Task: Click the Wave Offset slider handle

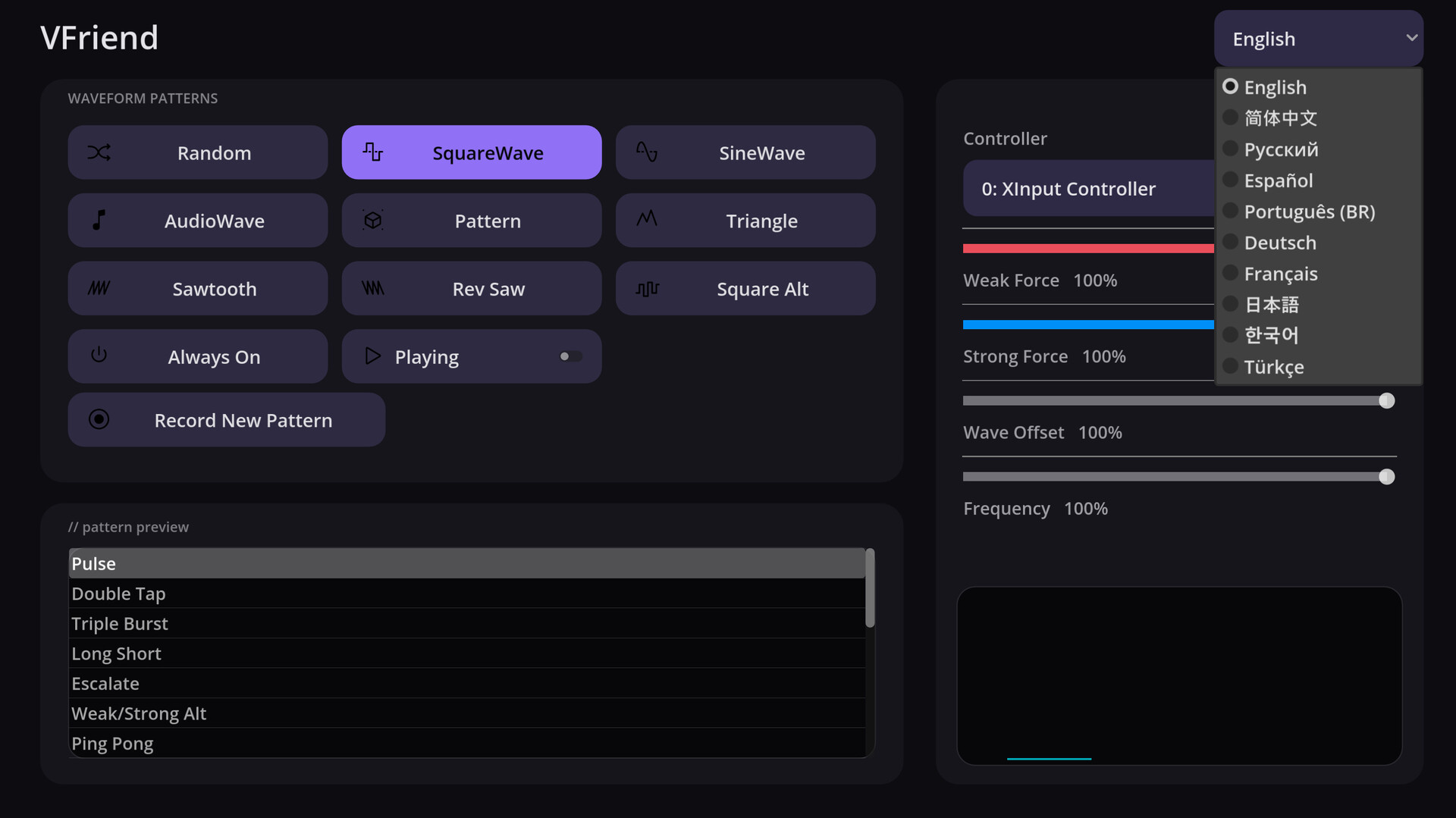Action: pos(1386,400)
